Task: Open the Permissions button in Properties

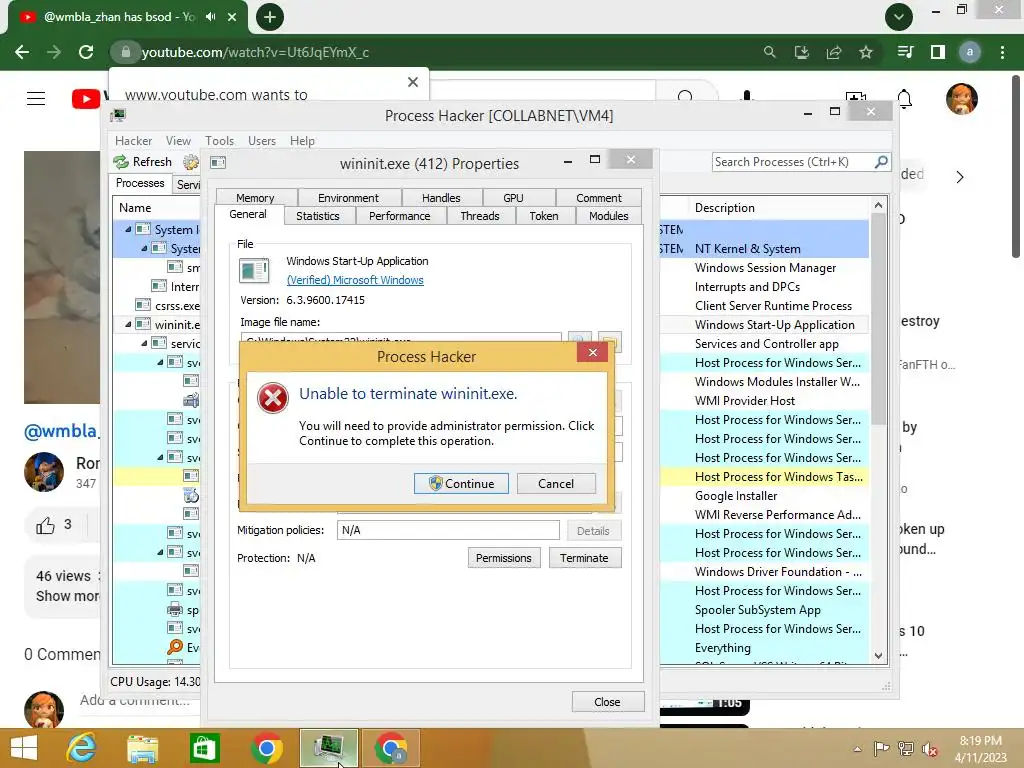Action: point(504,558)
